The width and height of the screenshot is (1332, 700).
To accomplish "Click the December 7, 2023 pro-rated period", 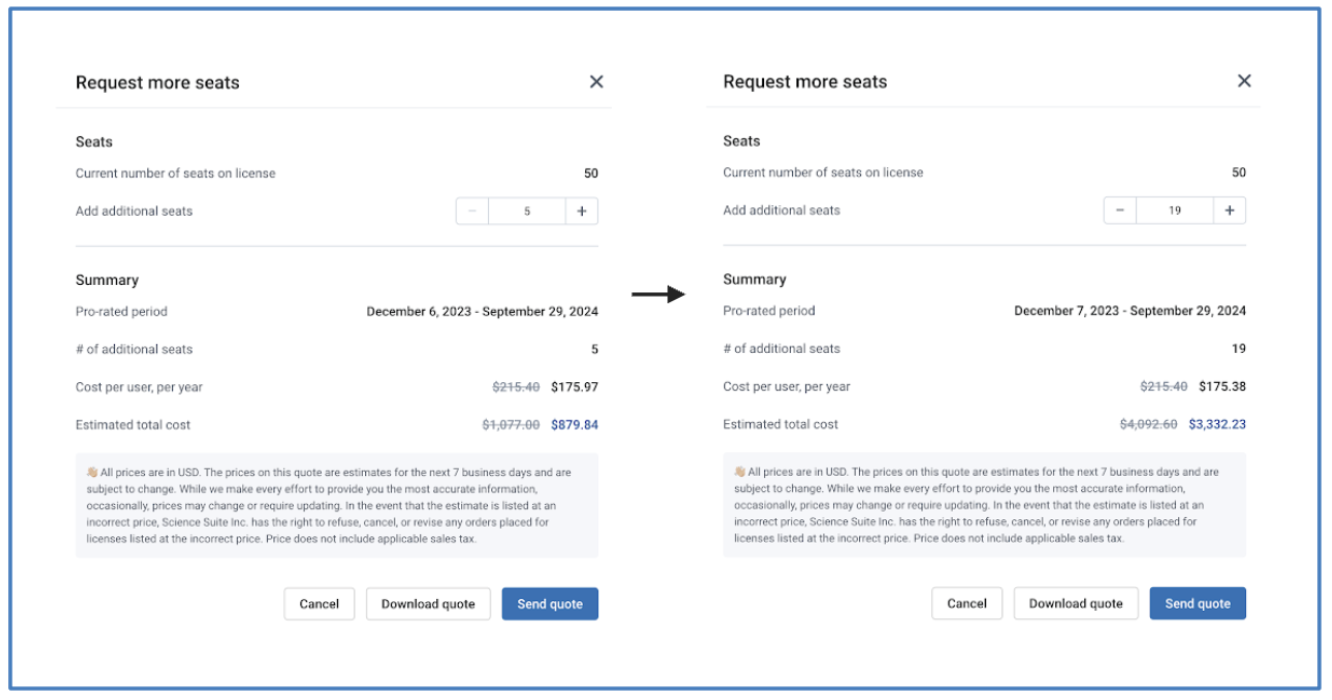I will coord(1130,311).
